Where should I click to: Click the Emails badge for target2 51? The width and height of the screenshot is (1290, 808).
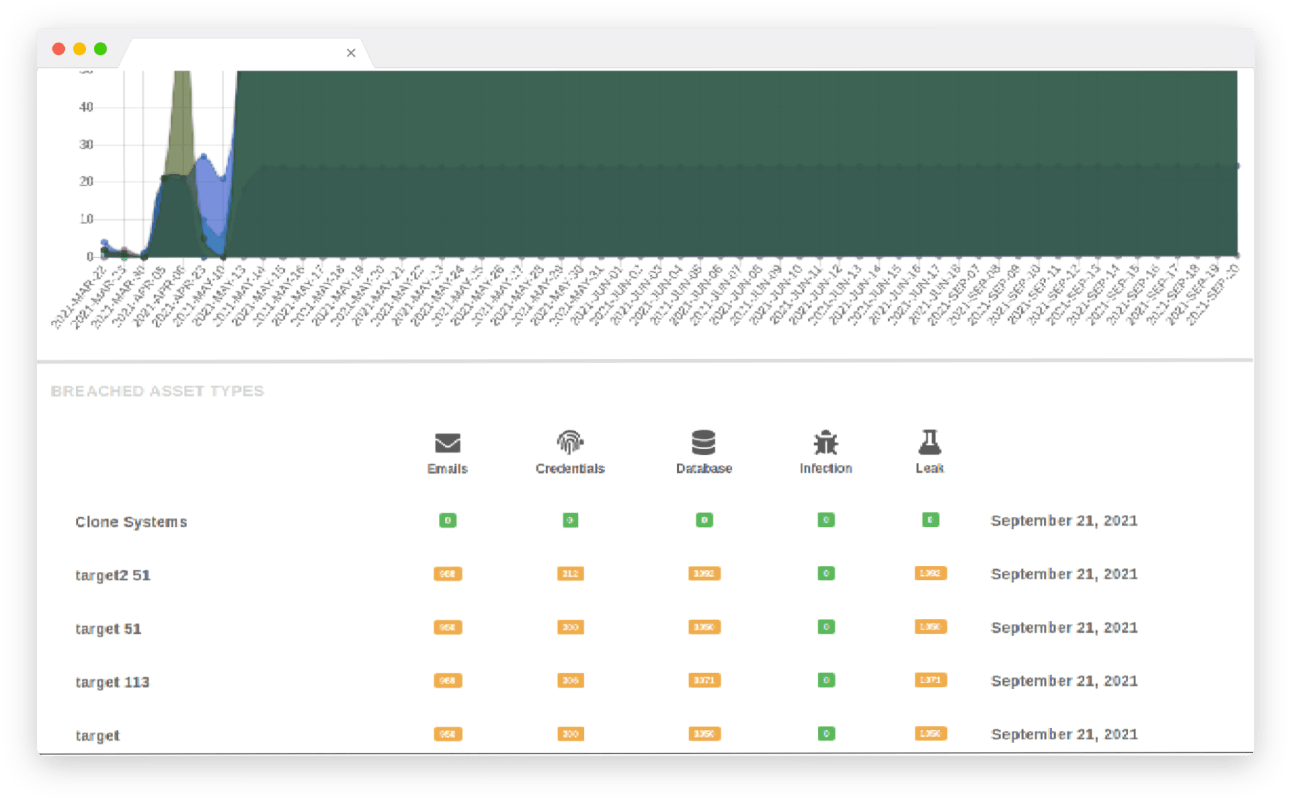point(448,574)
